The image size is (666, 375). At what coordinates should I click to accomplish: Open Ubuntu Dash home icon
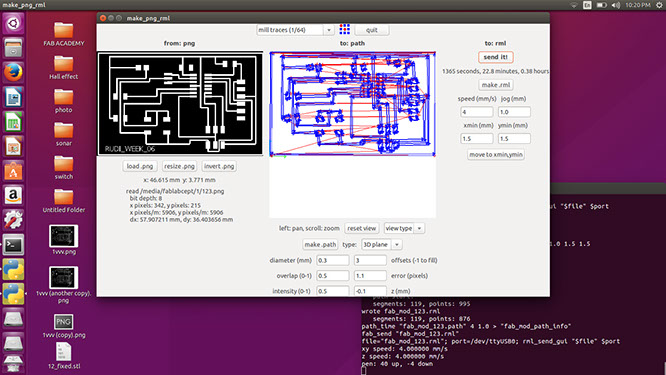coord(13,23)
